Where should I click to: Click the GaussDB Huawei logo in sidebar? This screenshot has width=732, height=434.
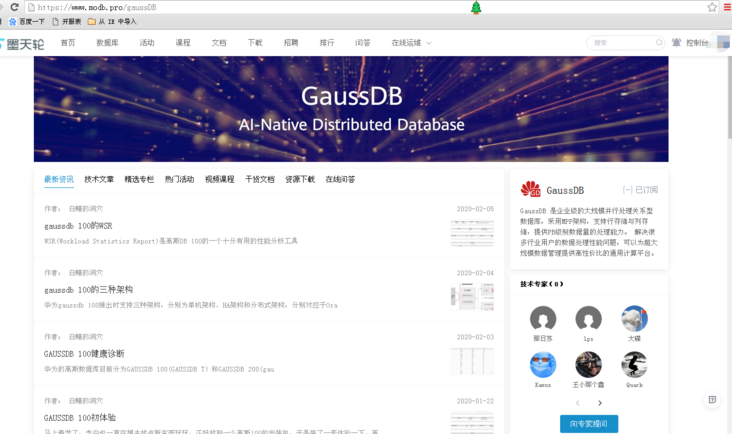coord(530,189)
